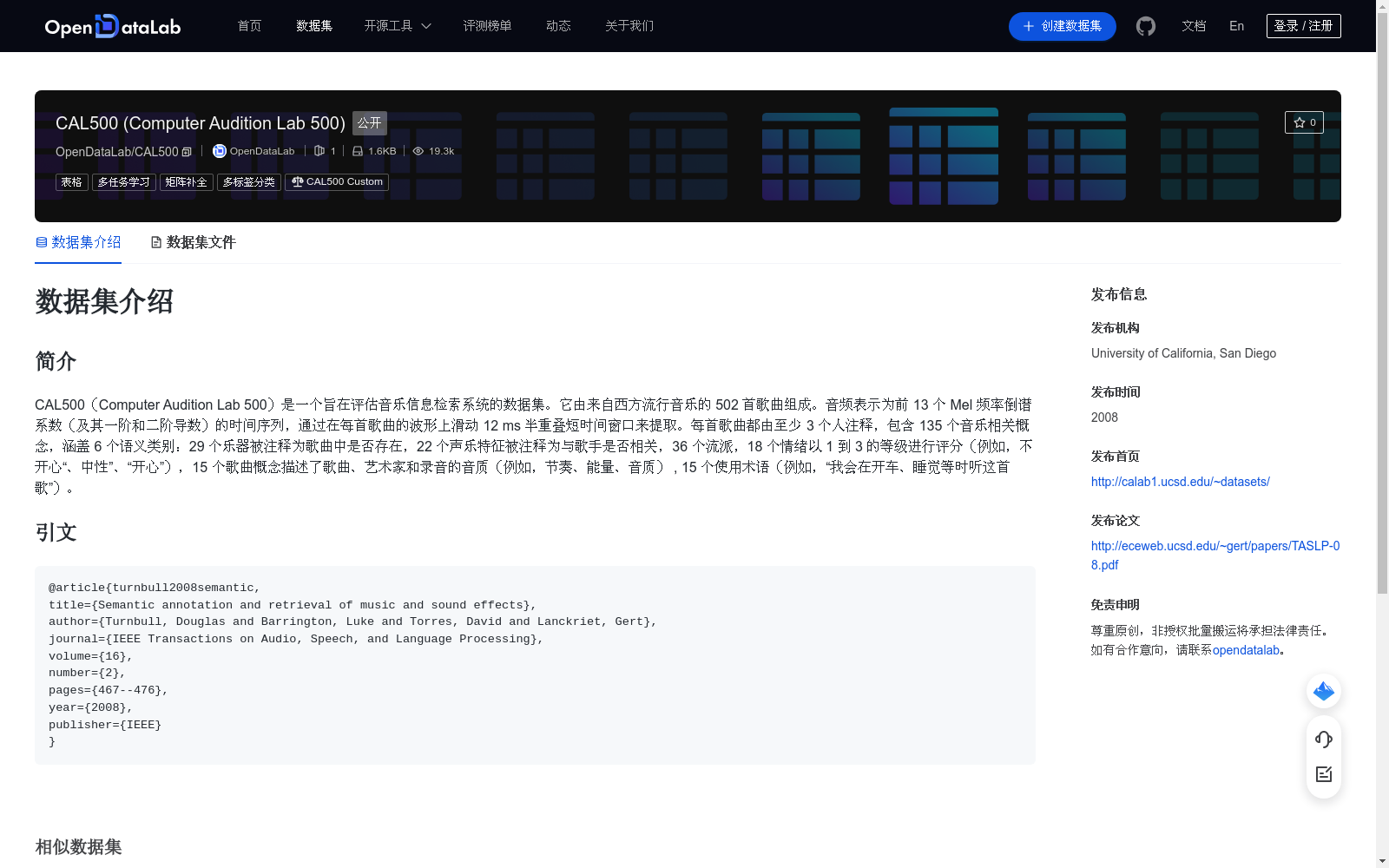This screenshot has width=1389, height=868.
Task: Click the 相似数据集 heading
Action: [78, 847]
